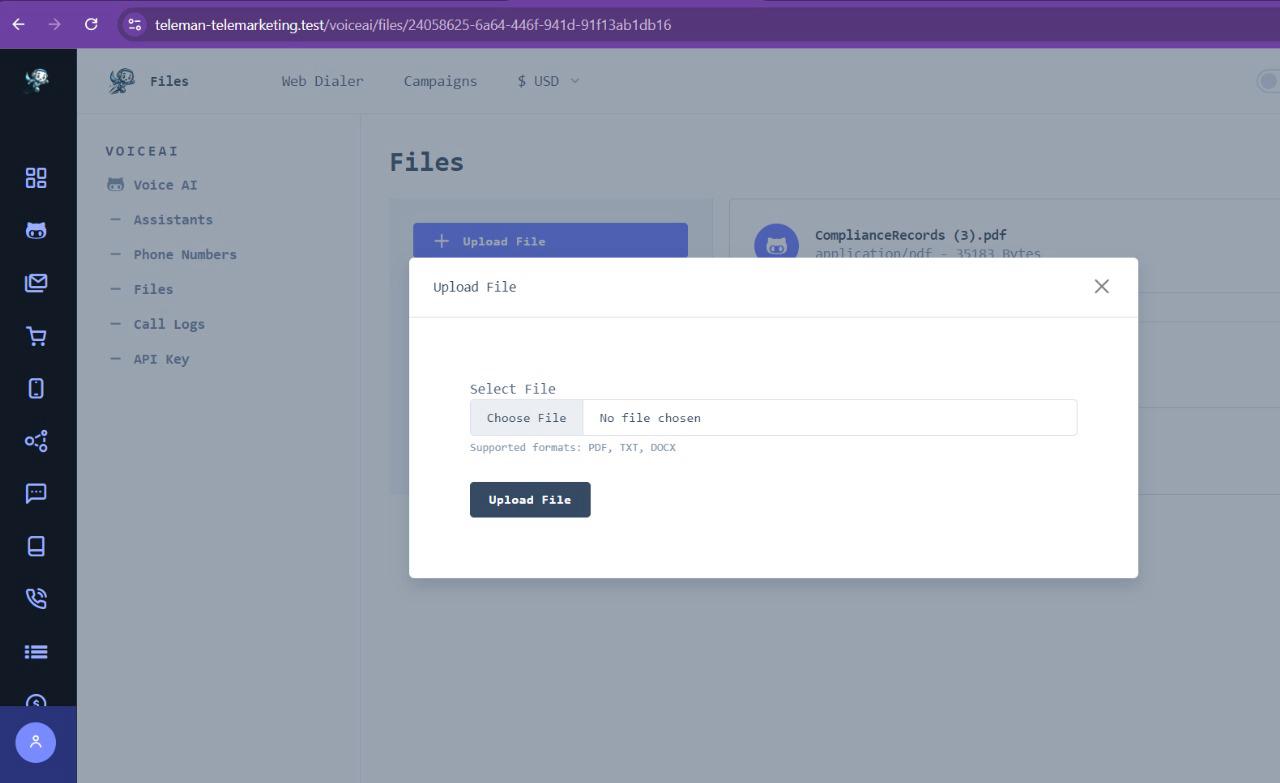Viewport: 1280px width, 783px height.
Task: Open the chat bubble icon in sidebar
Action: 36,493
